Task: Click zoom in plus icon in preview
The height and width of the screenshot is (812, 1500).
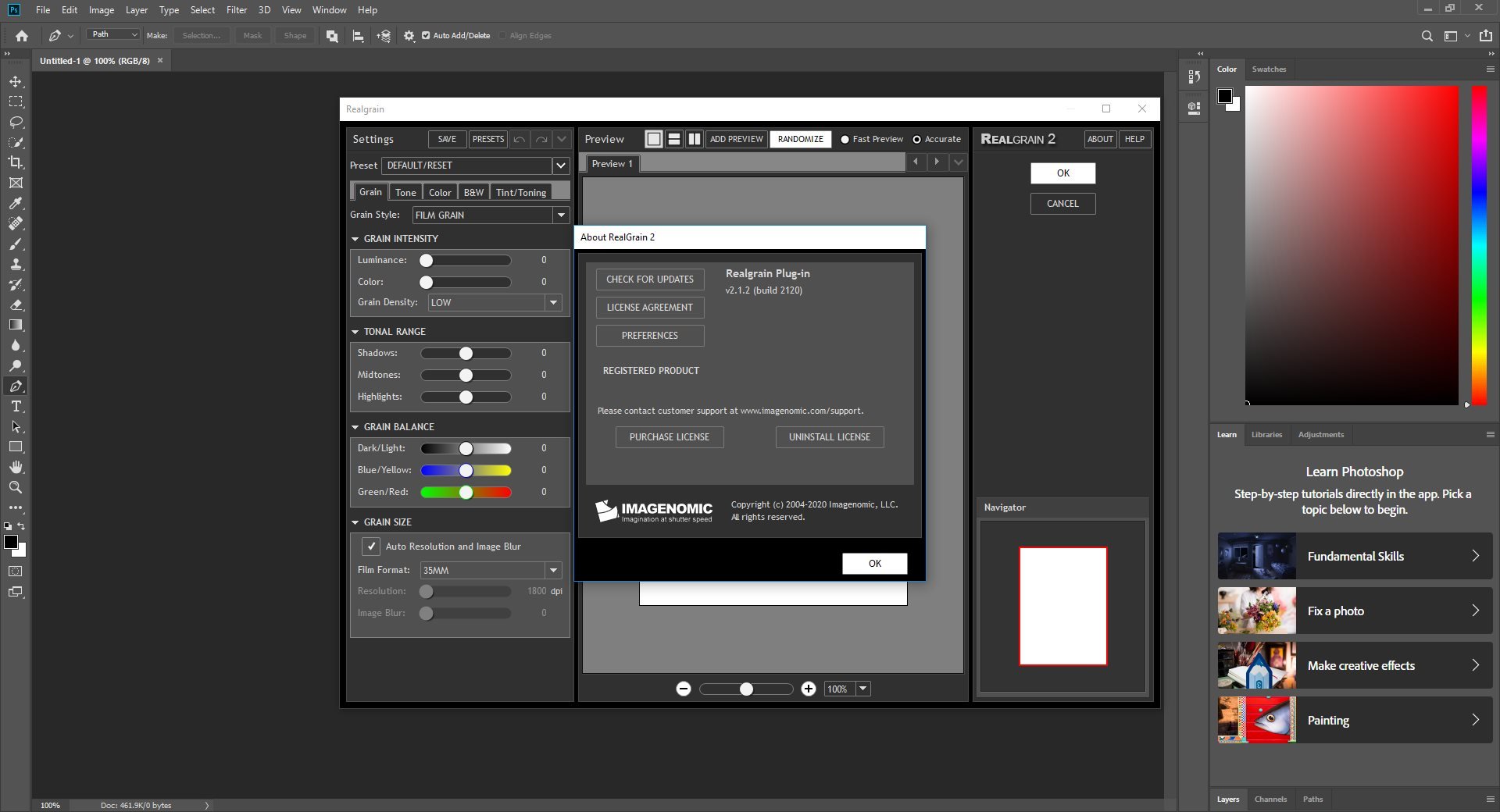Action: click(x=809, y=689)
